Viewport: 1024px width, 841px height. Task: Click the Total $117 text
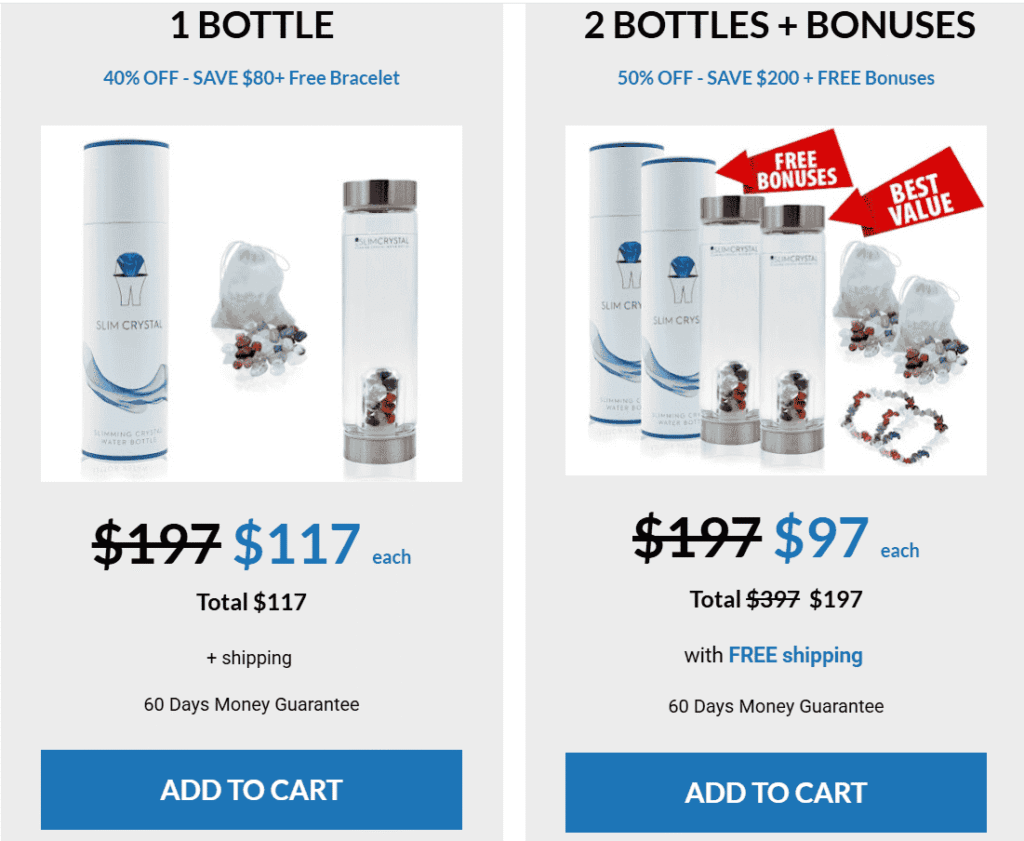click(x=251, y=602)
